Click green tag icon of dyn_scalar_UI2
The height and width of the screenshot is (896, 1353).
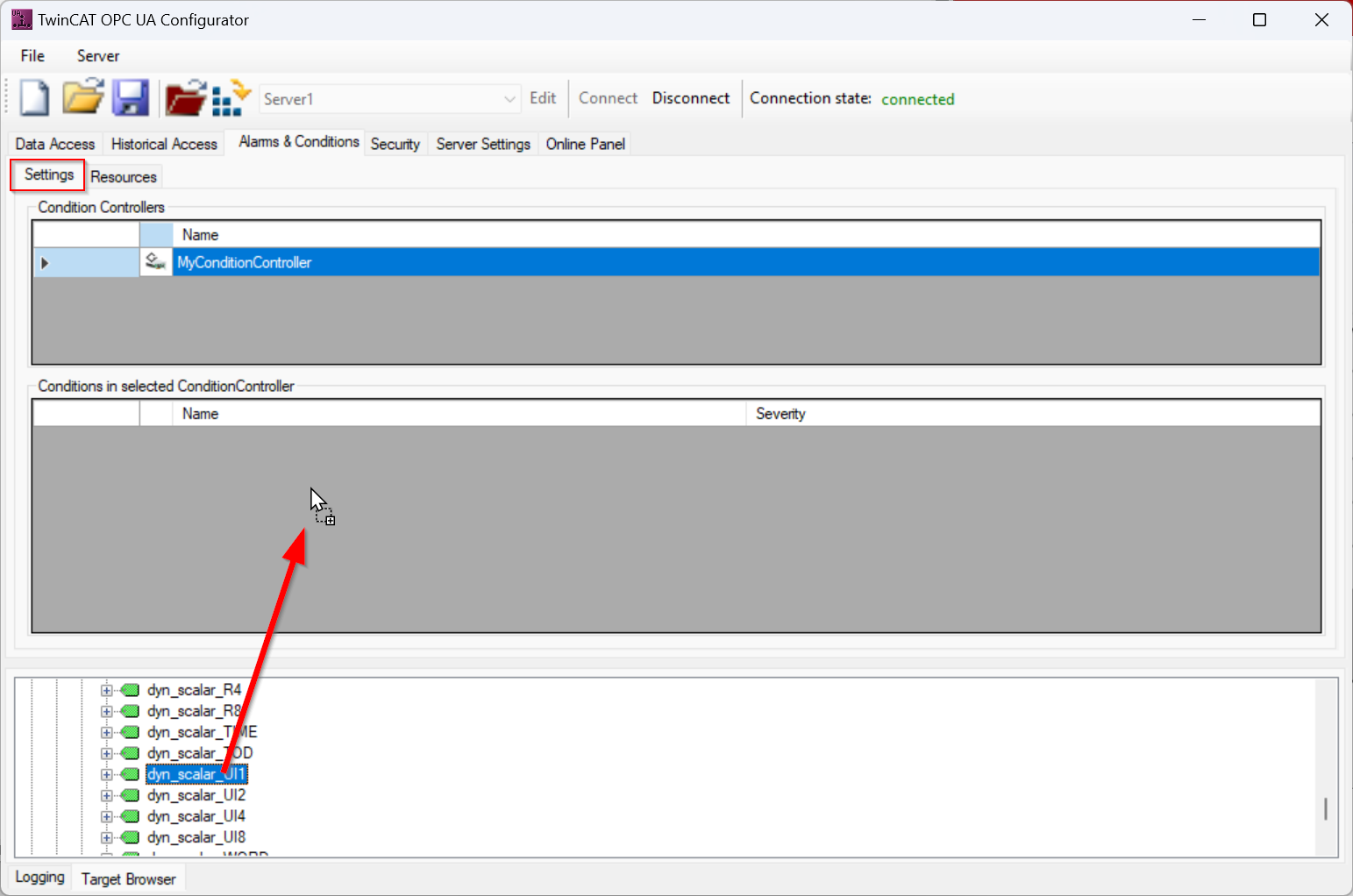pos(130,795)
